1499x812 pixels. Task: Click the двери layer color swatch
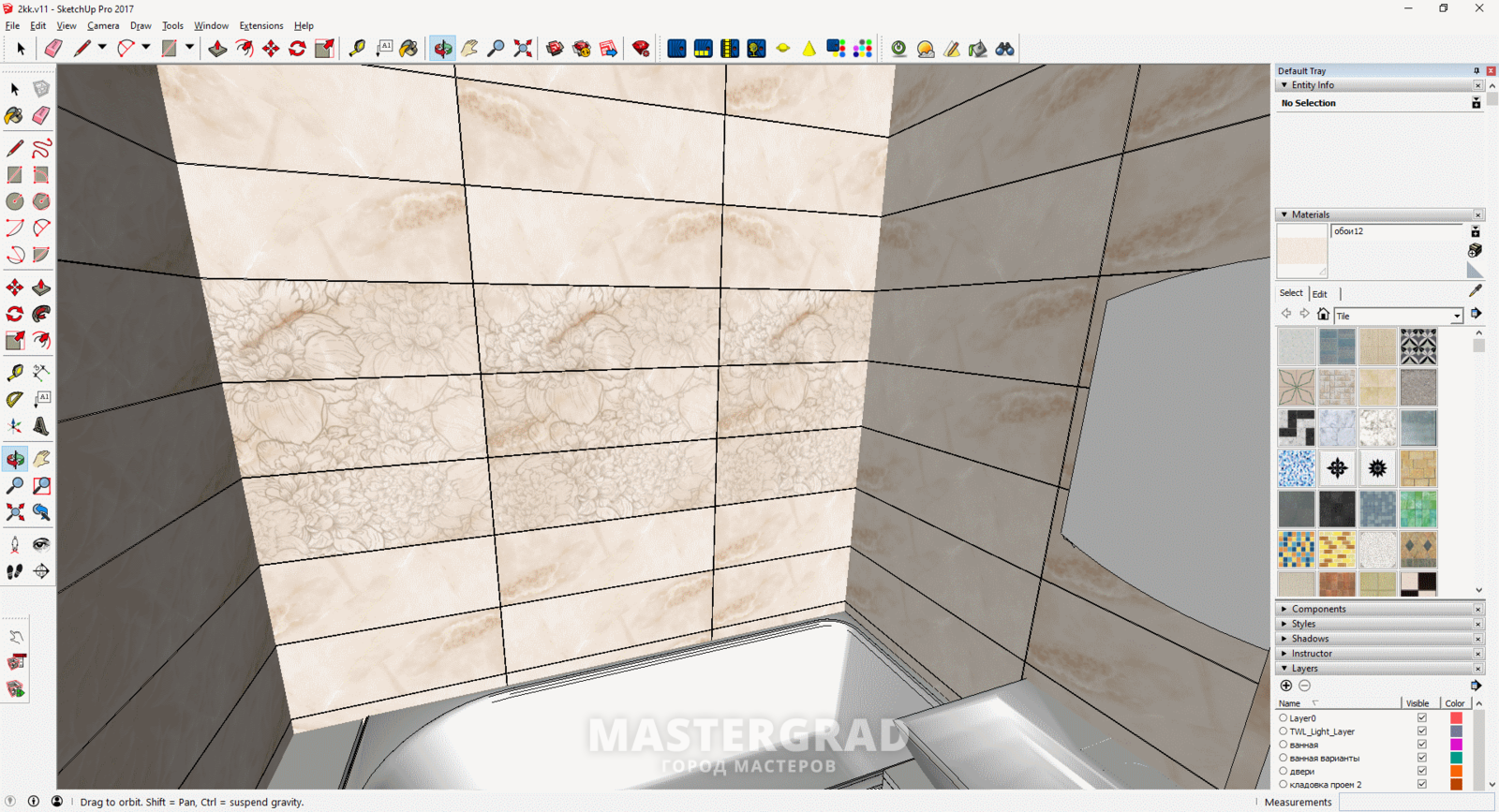[1456, 771]
